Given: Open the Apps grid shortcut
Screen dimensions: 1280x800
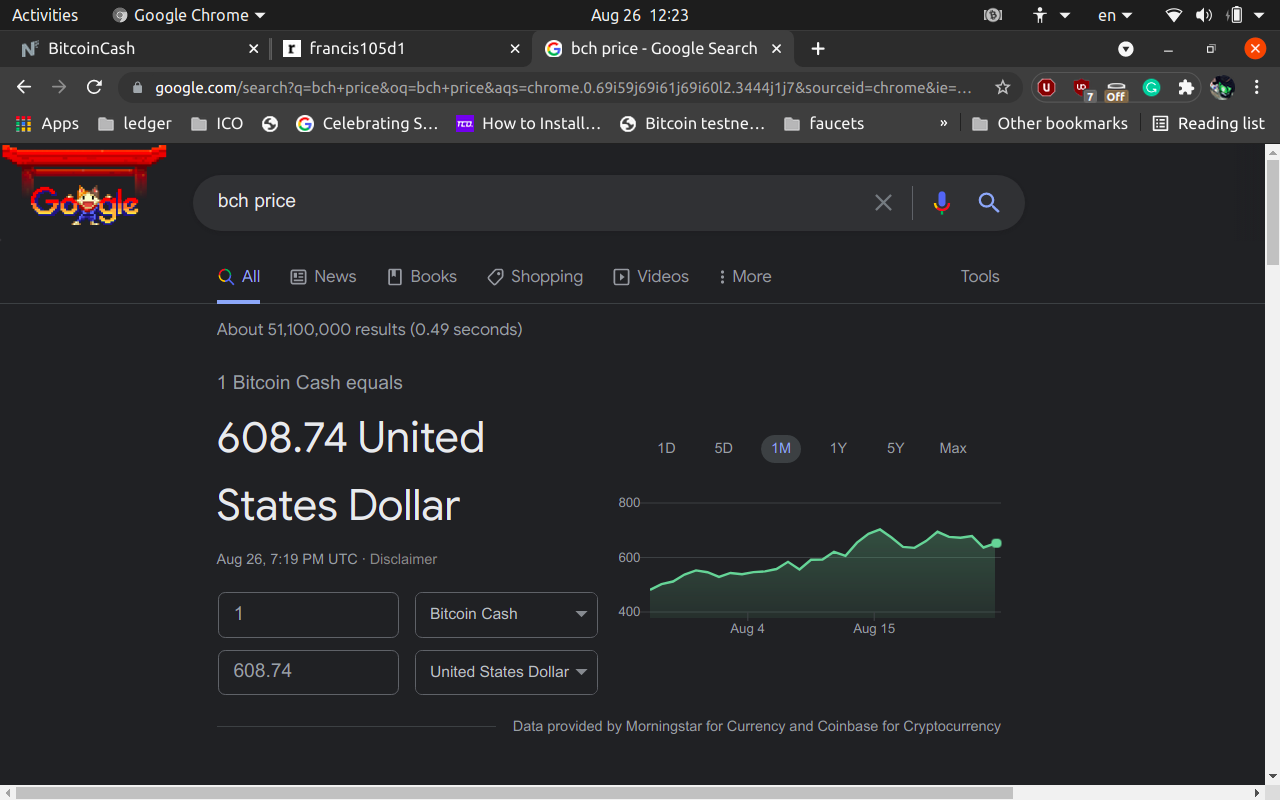Looking at the screenshot, I should coord(47,124).
